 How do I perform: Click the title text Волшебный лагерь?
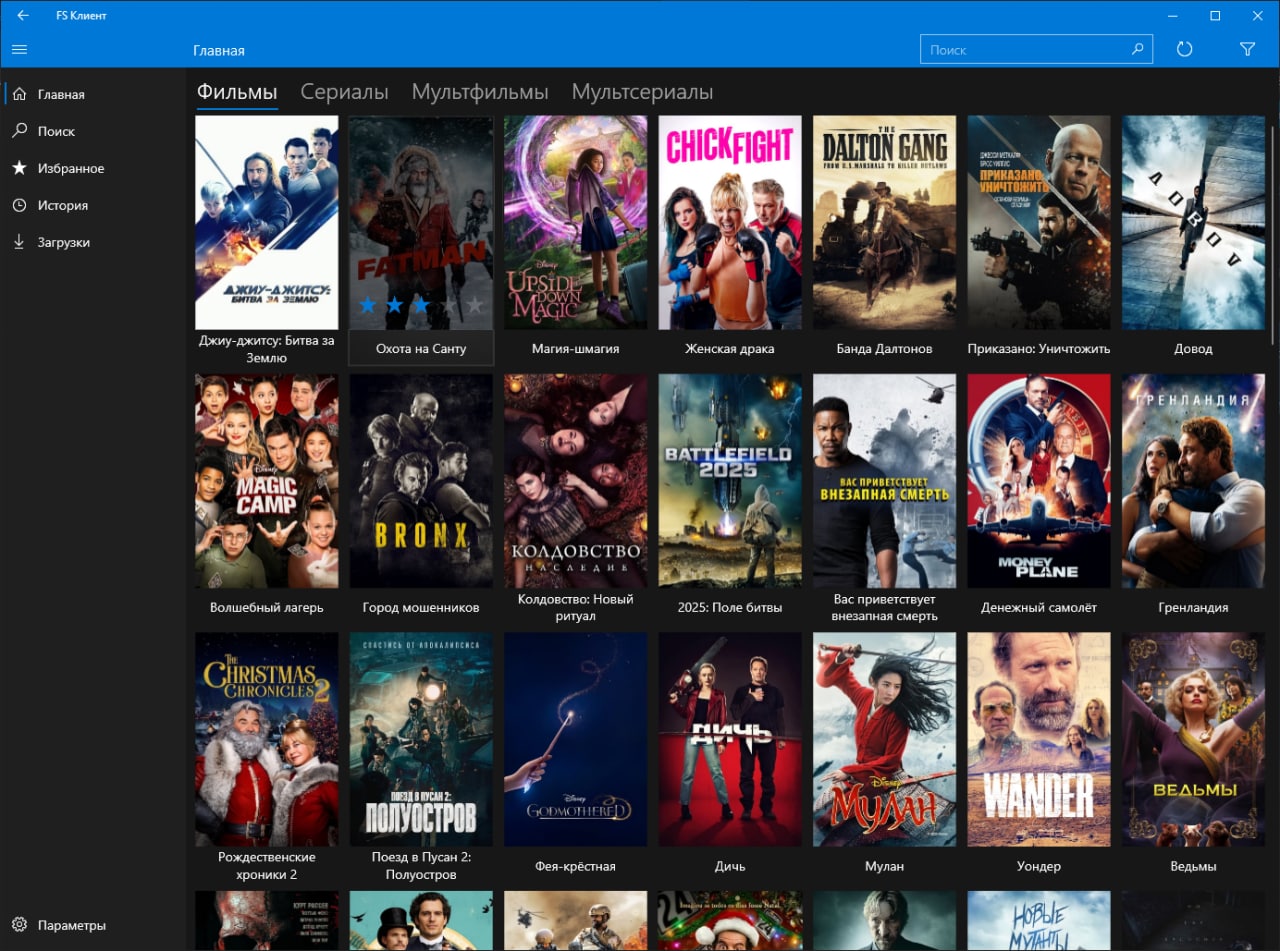(x=267, y=607)
